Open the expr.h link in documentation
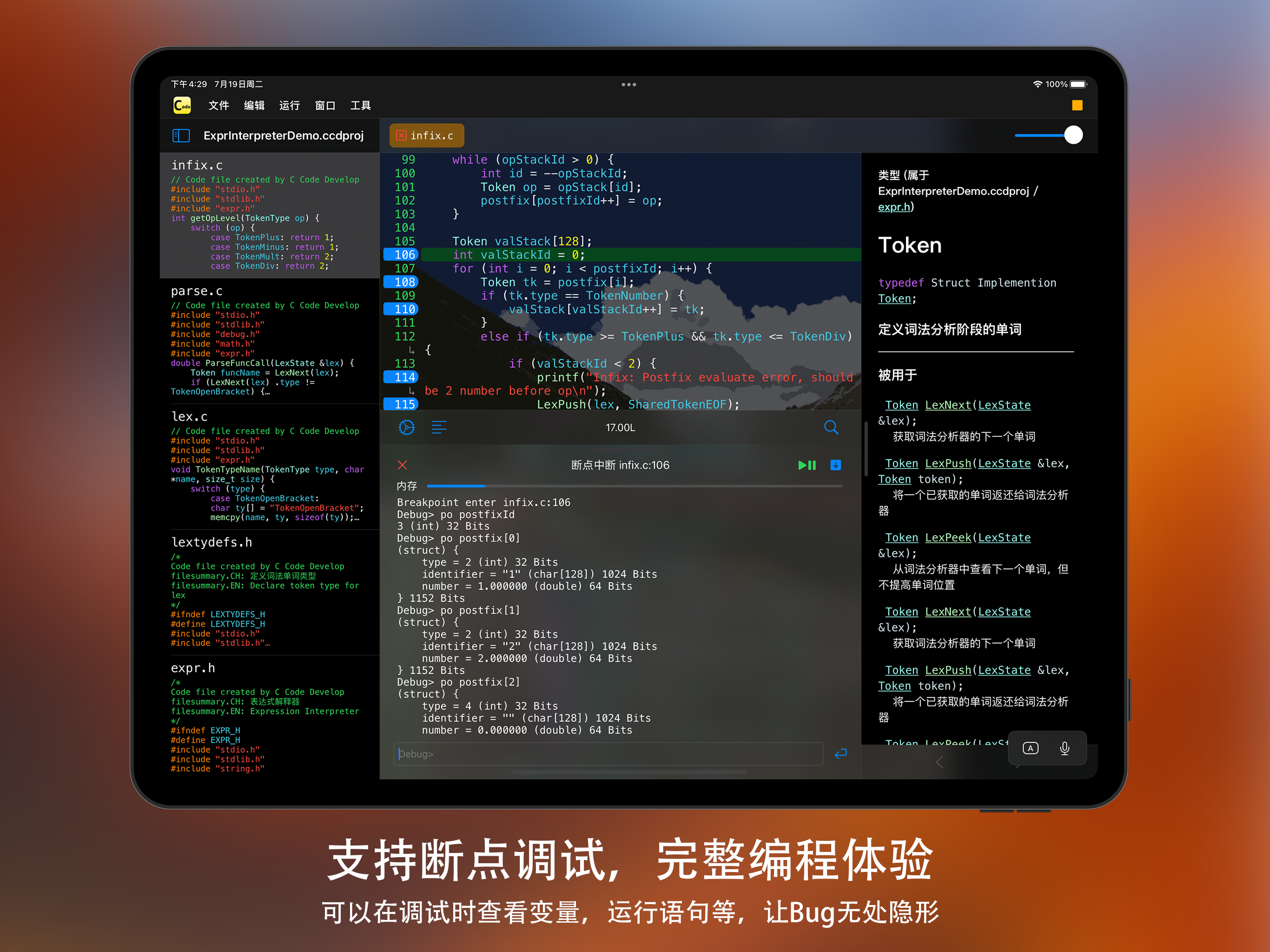The image size is (1270, 952). 894,207
